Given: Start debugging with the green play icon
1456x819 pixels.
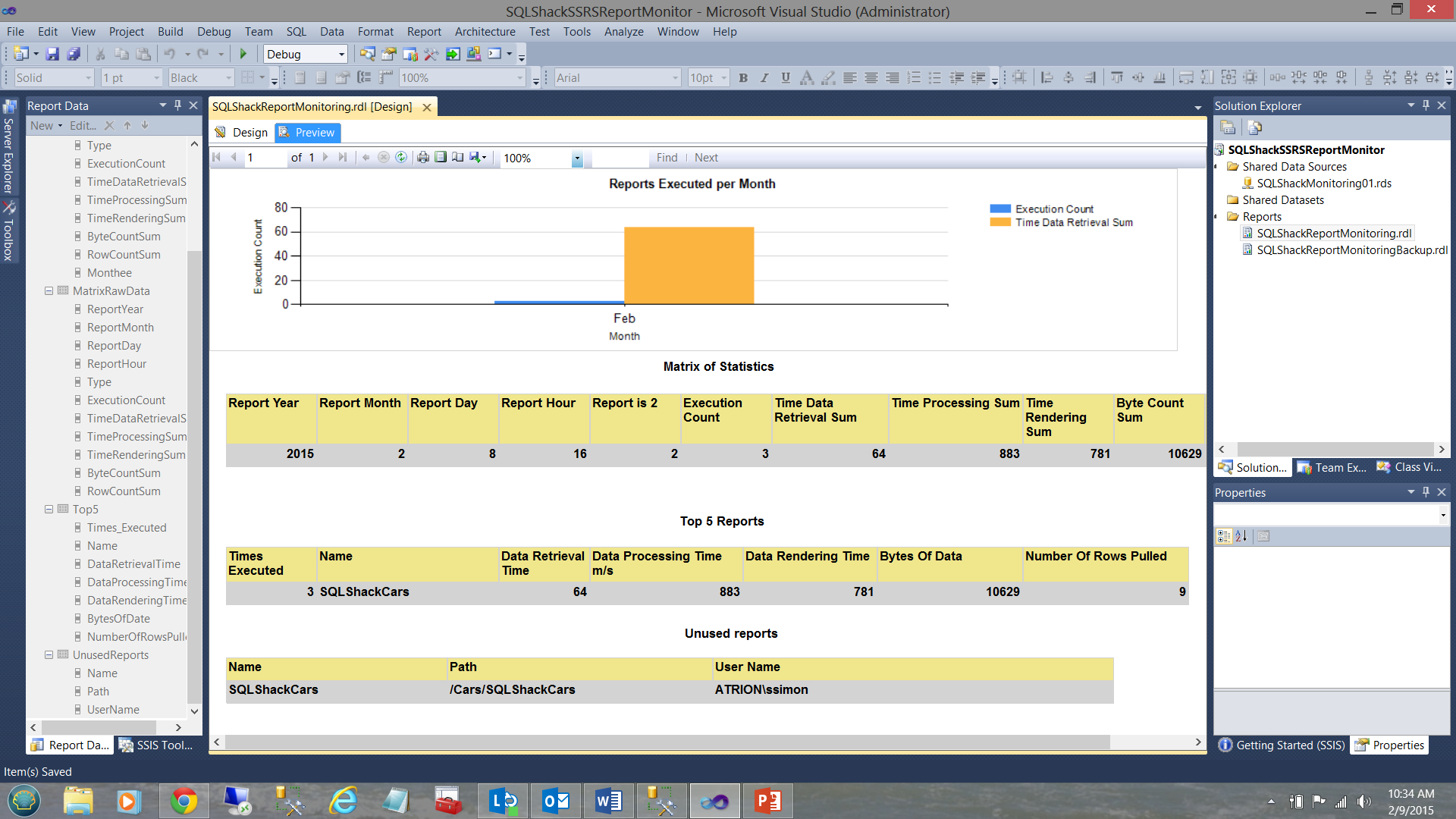Looking at the screenshot, I should coord(243,54).
